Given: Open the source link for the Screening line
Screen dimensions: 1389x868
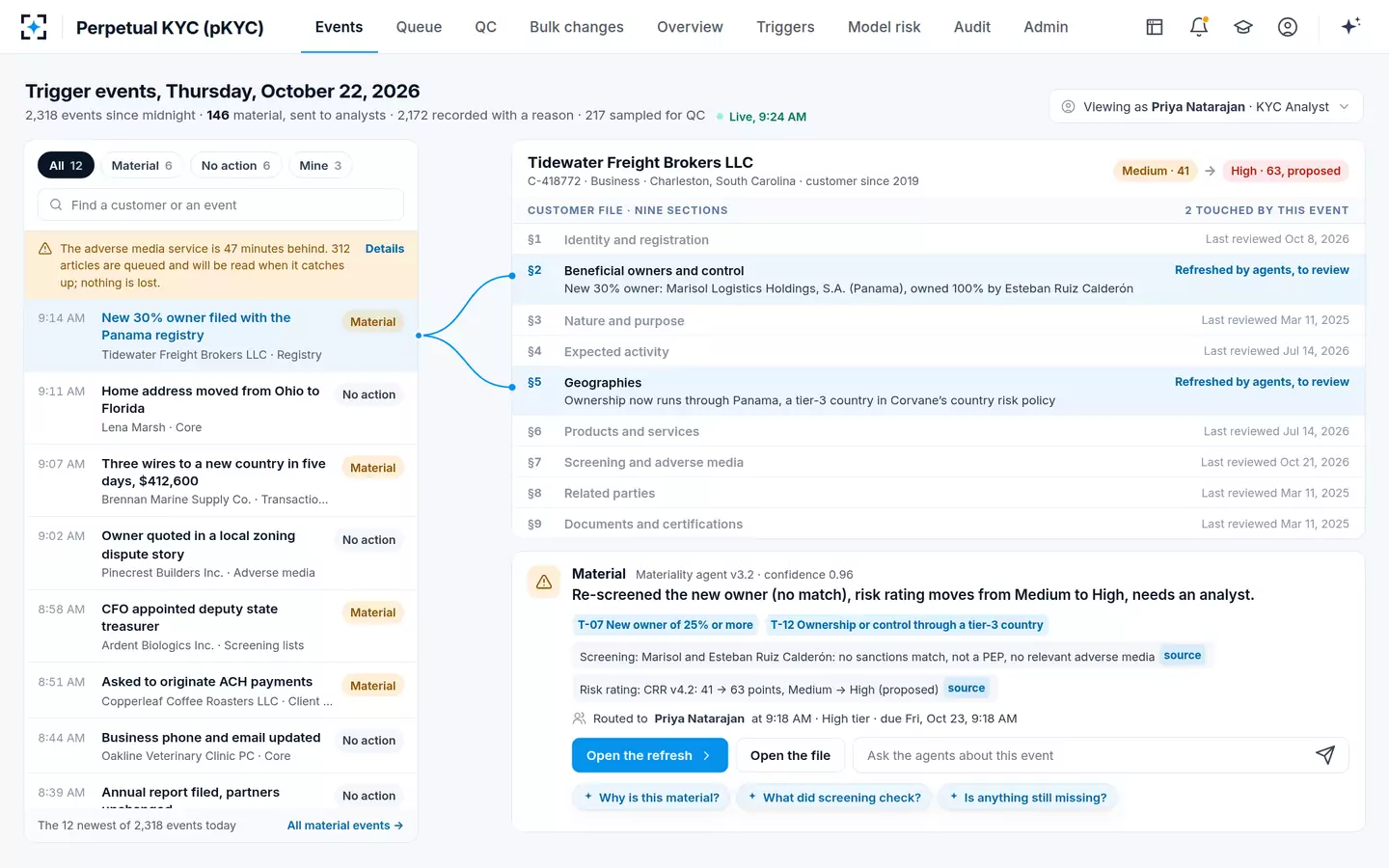Looking at the screenshot, I should [x=1183, y=656].
